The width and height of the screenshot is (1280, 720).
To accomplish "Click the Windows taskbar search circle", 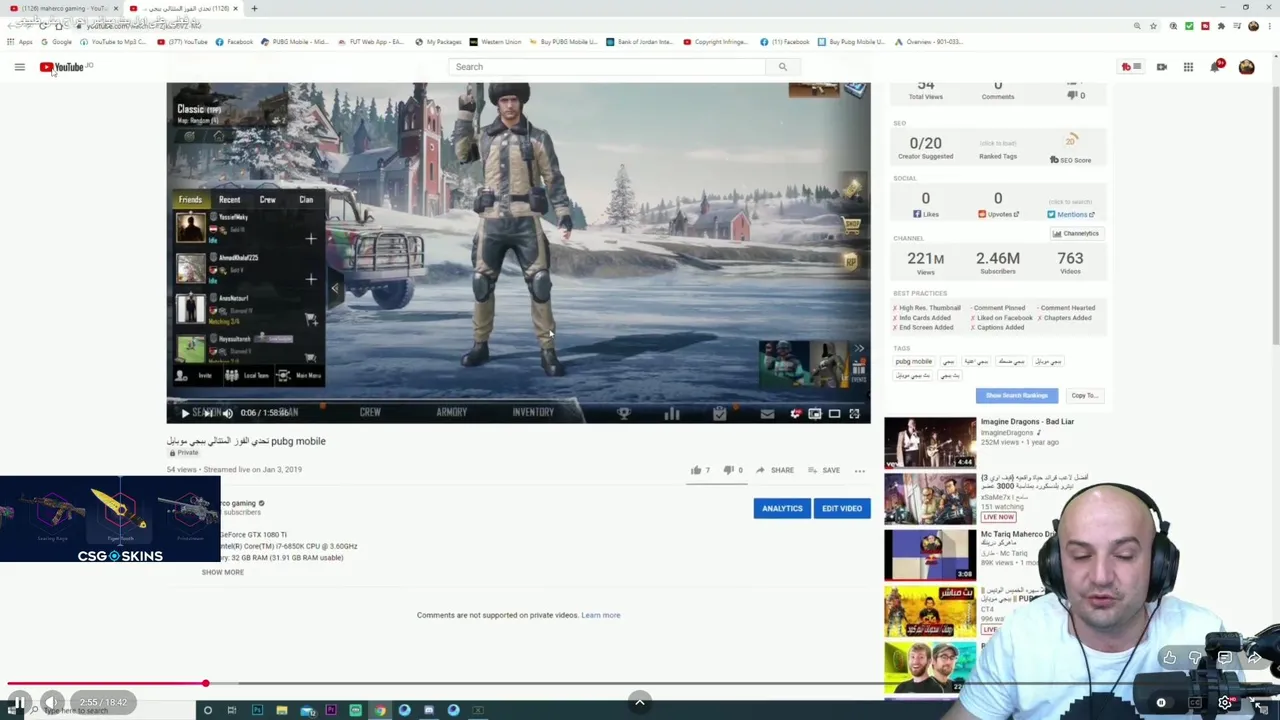I will pos(208,711).
